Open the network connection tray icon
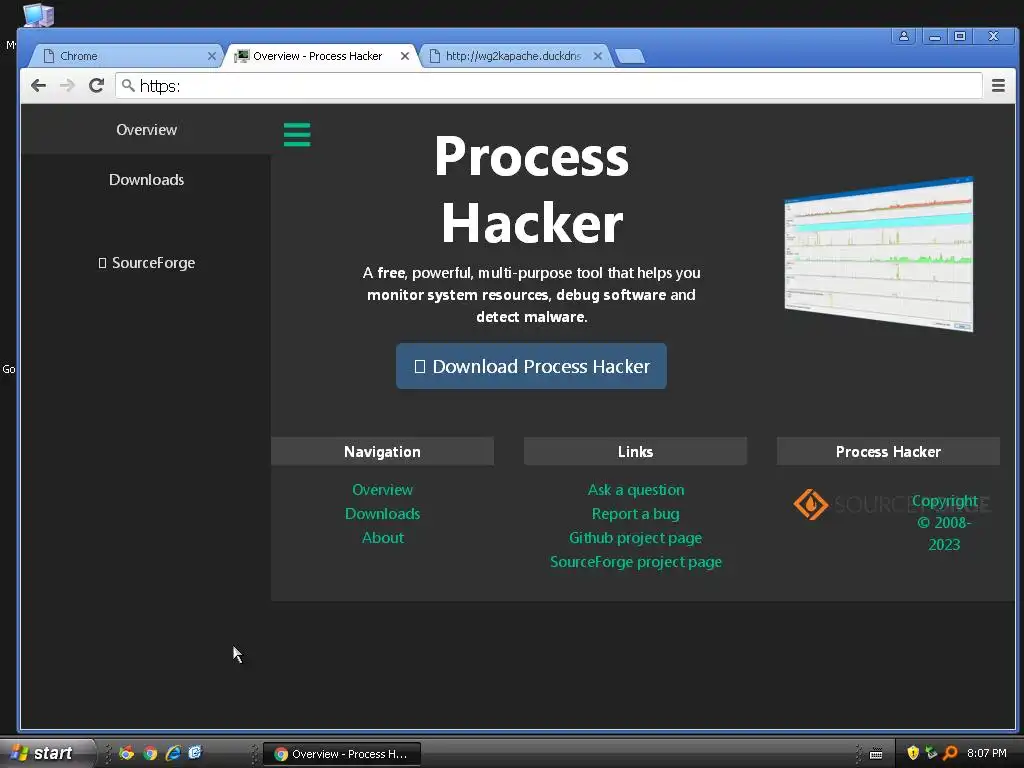Screen dimensions: 1024x768 931,753
